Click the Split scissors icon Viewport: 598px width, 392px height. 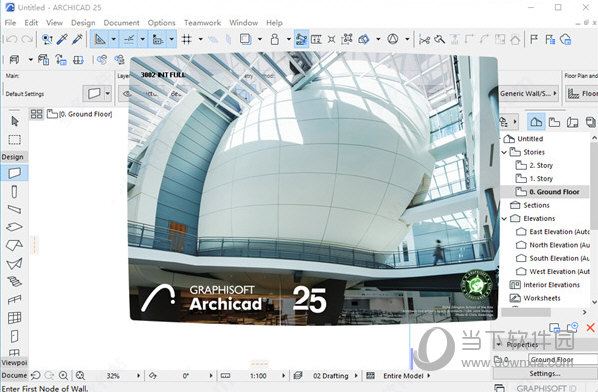[424, 39]
